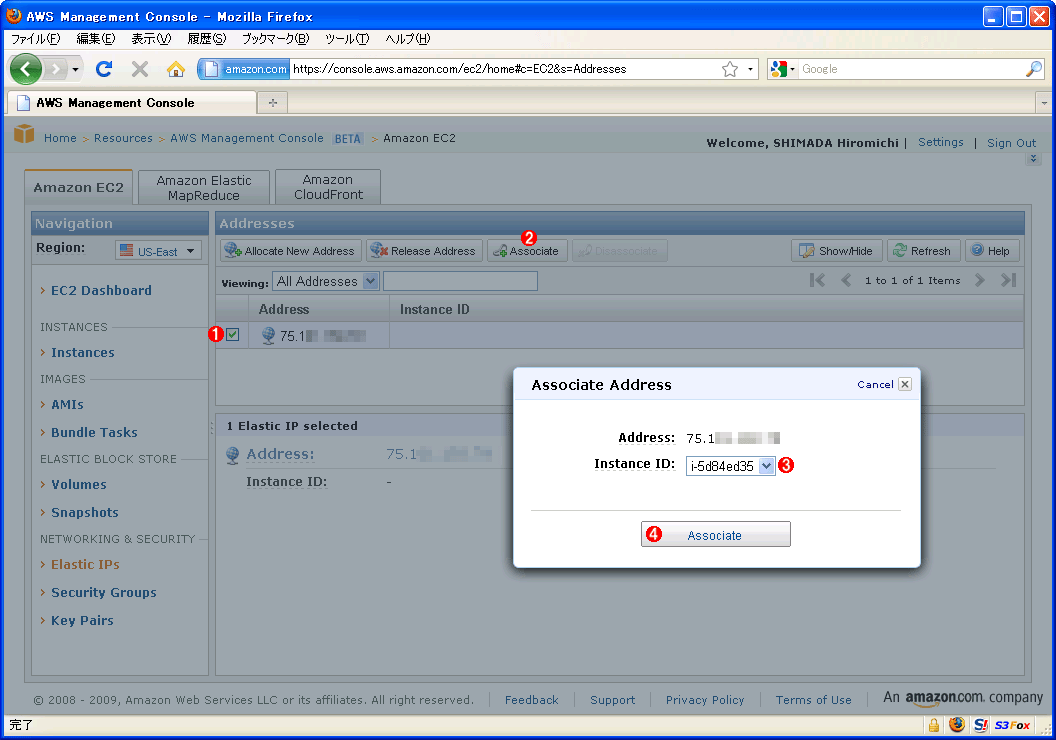The width and height of the screenshot is (1056, 740).
Task: Reload the page with the refresh icon
Action: pos(104,69)
